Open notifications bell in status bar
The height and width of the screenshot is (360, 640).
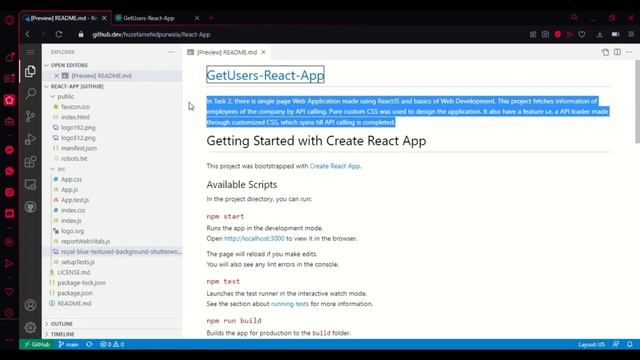click(630, 344)
